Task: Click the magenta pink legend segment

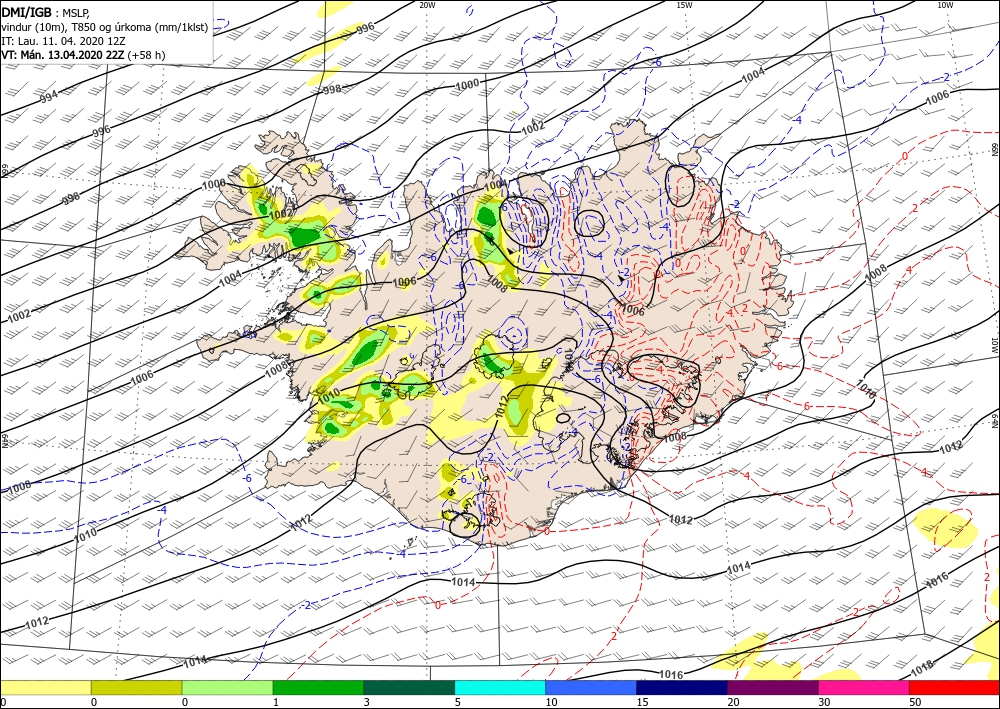Action: (864, 687)
